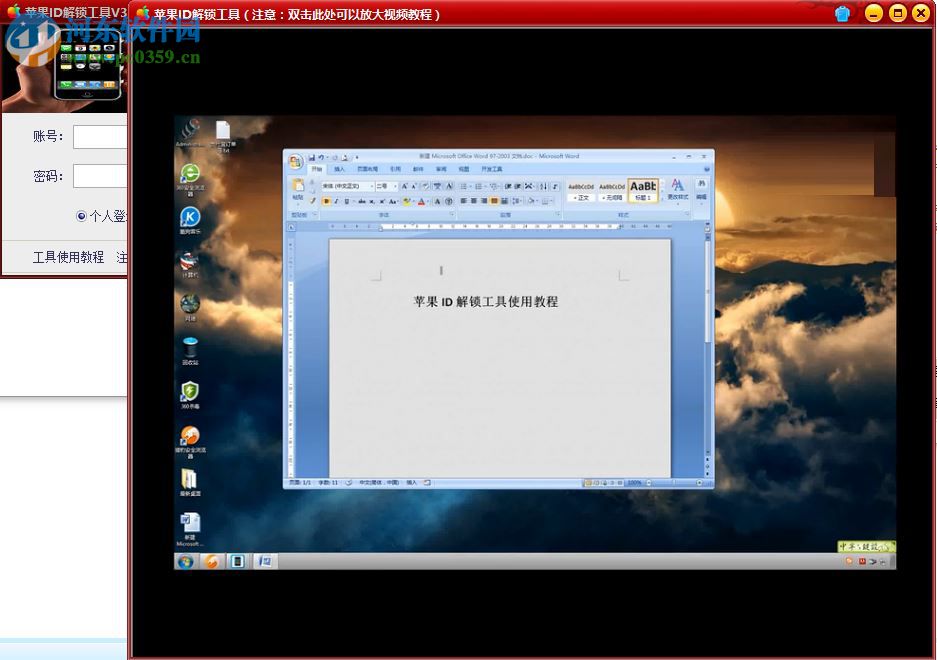Screen dimensions: 937x660
Task: Open the Line spacing dropdown
Action: click(517, 201)
